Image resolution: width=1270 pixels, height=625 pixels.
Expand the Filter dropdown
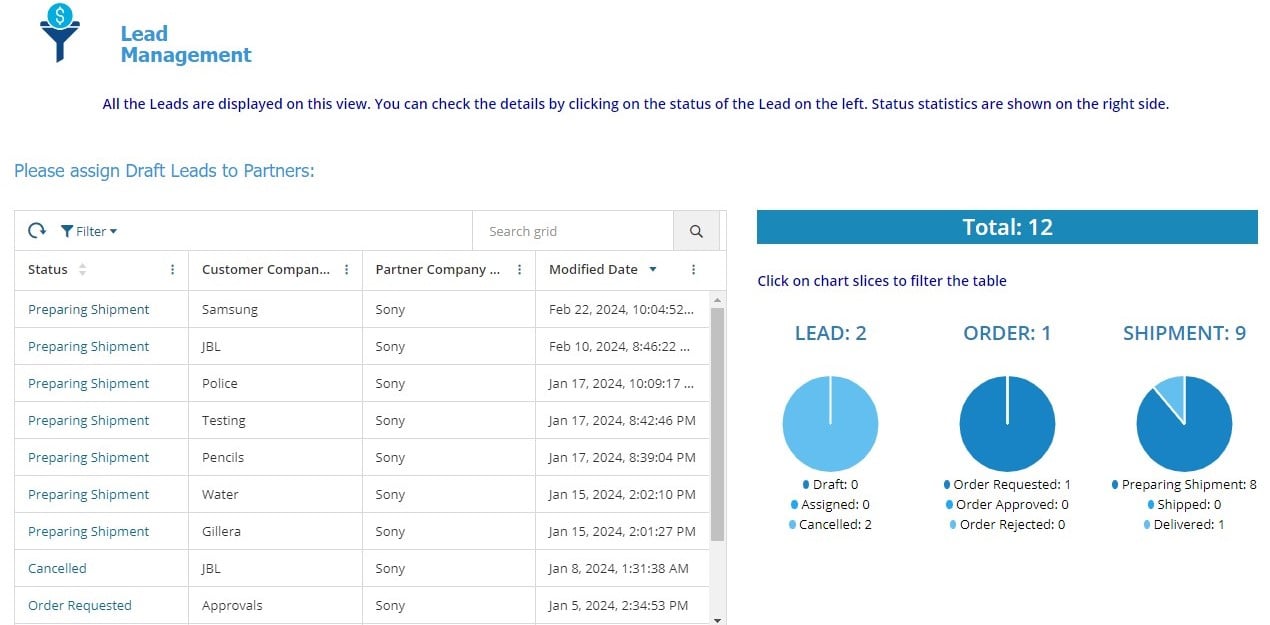tap(89, 231)
